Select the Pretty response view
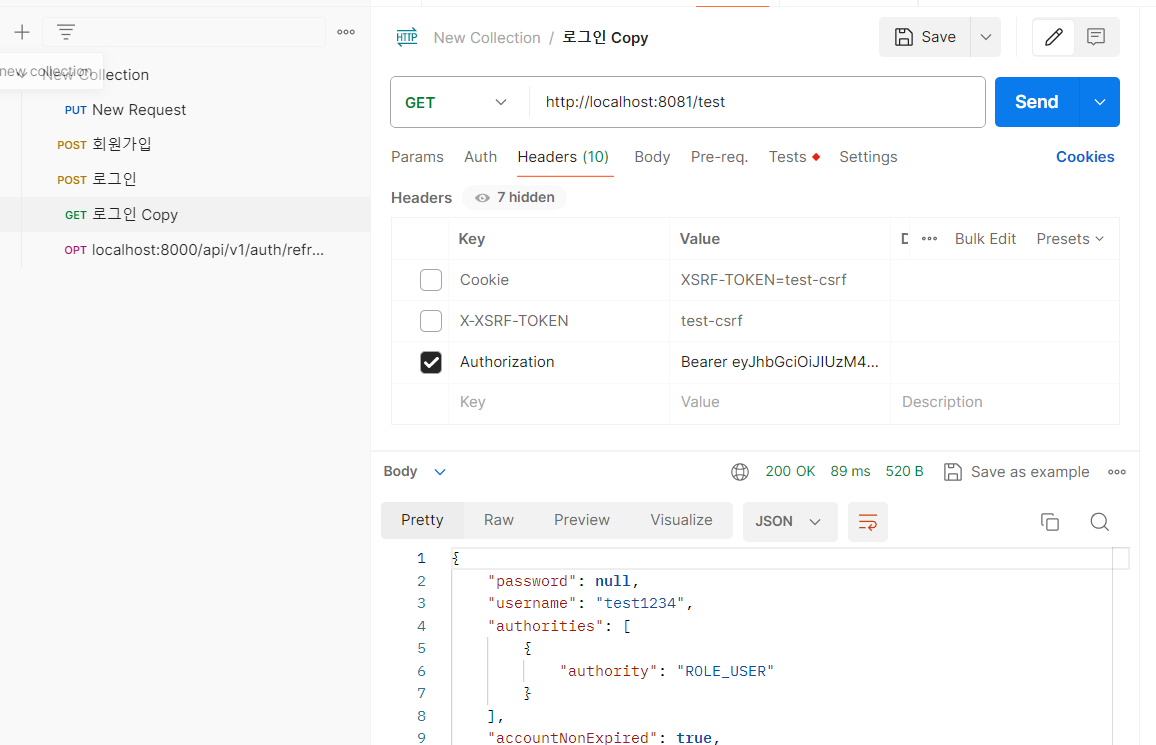This screenshot has height=745, width=1156. (422, 520)
